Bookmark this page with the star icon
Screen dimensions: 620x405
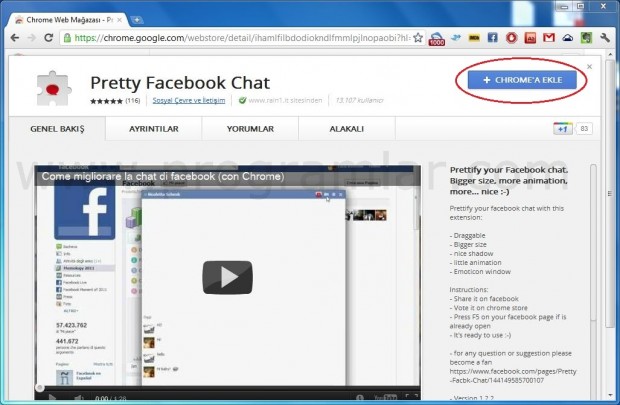[418, 38]
